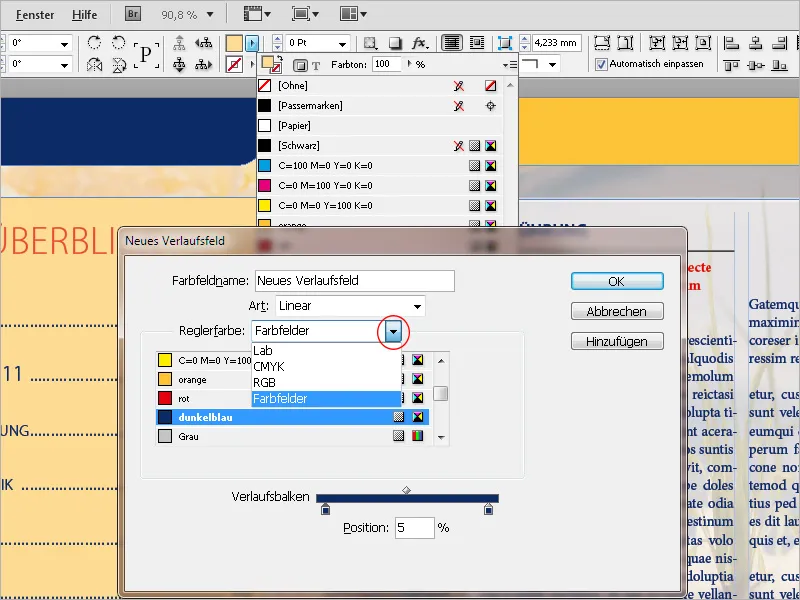Click Abbrechen button
The height and width of the screenshot is (600, 800).
617,311
